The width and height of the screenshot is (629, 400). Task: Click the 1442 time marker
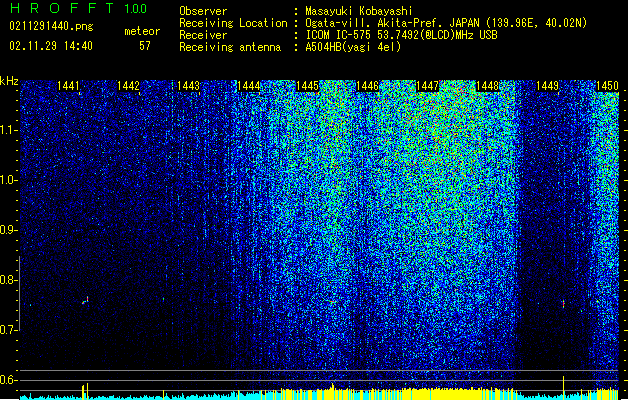[128, 86]
